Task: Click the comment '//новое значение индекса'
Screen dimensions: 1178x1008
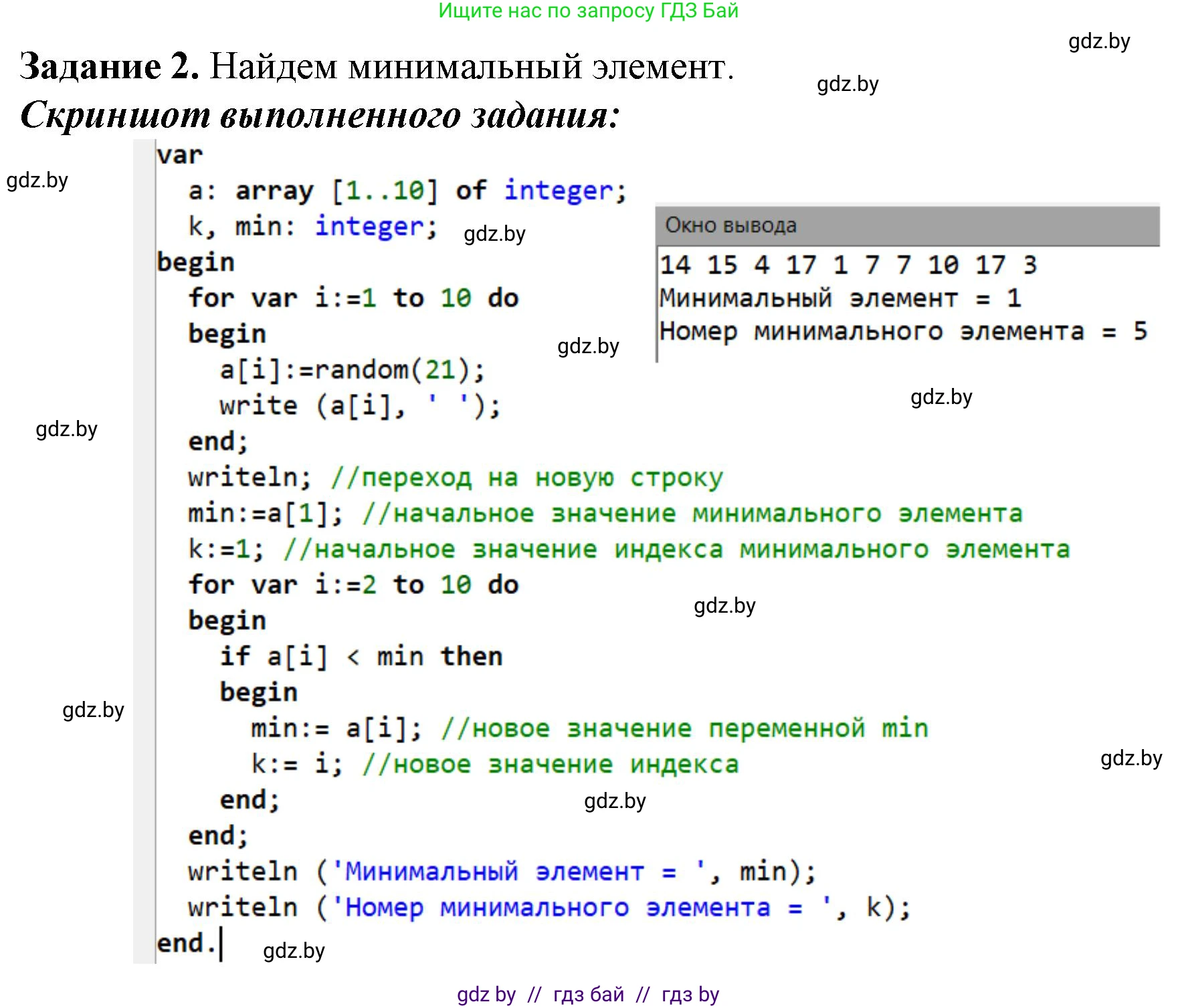Action: 550,764
